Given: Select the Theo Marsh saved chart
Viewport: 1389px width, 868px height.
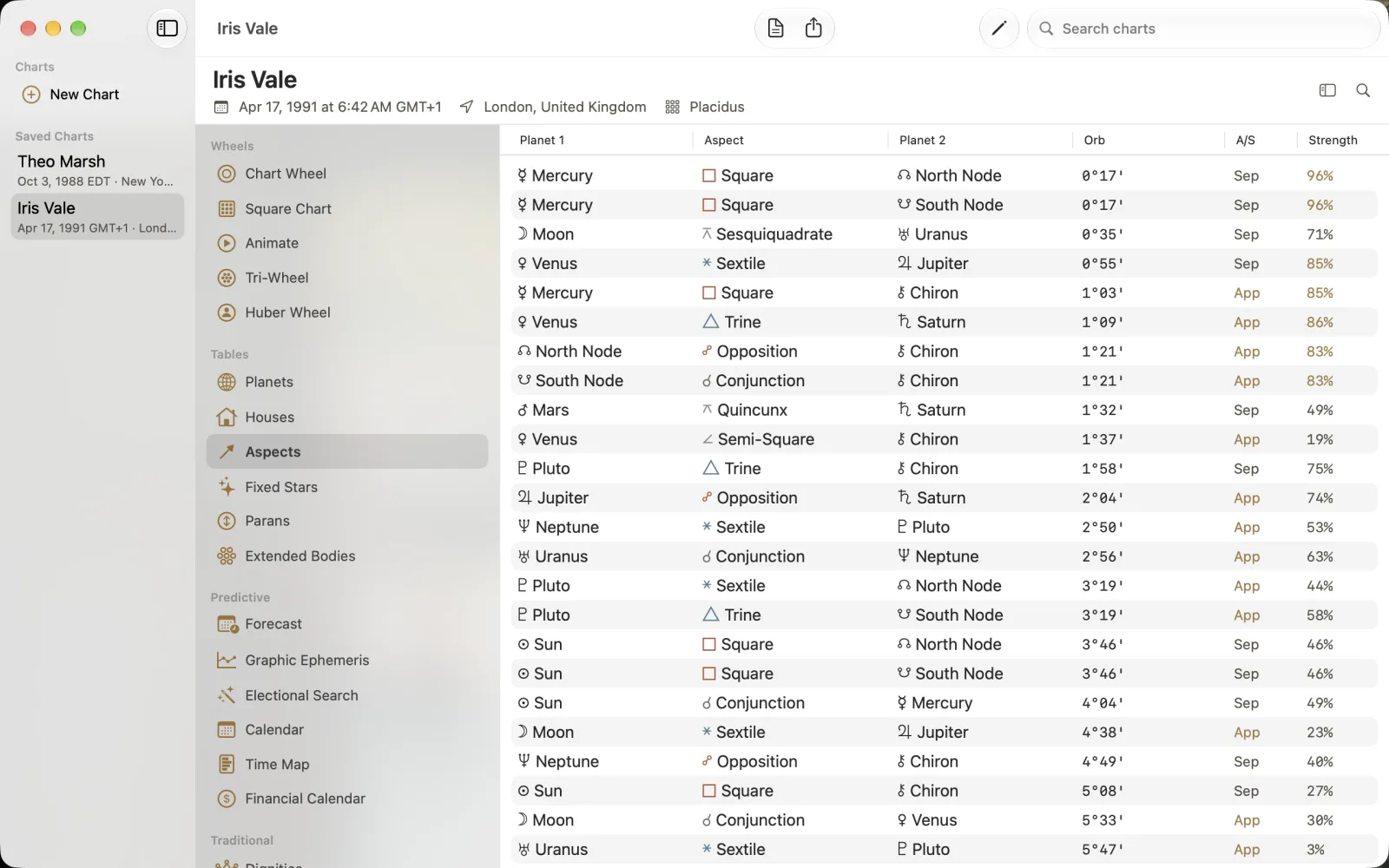Looking at the screenshot, I should [x=97, y=170].
